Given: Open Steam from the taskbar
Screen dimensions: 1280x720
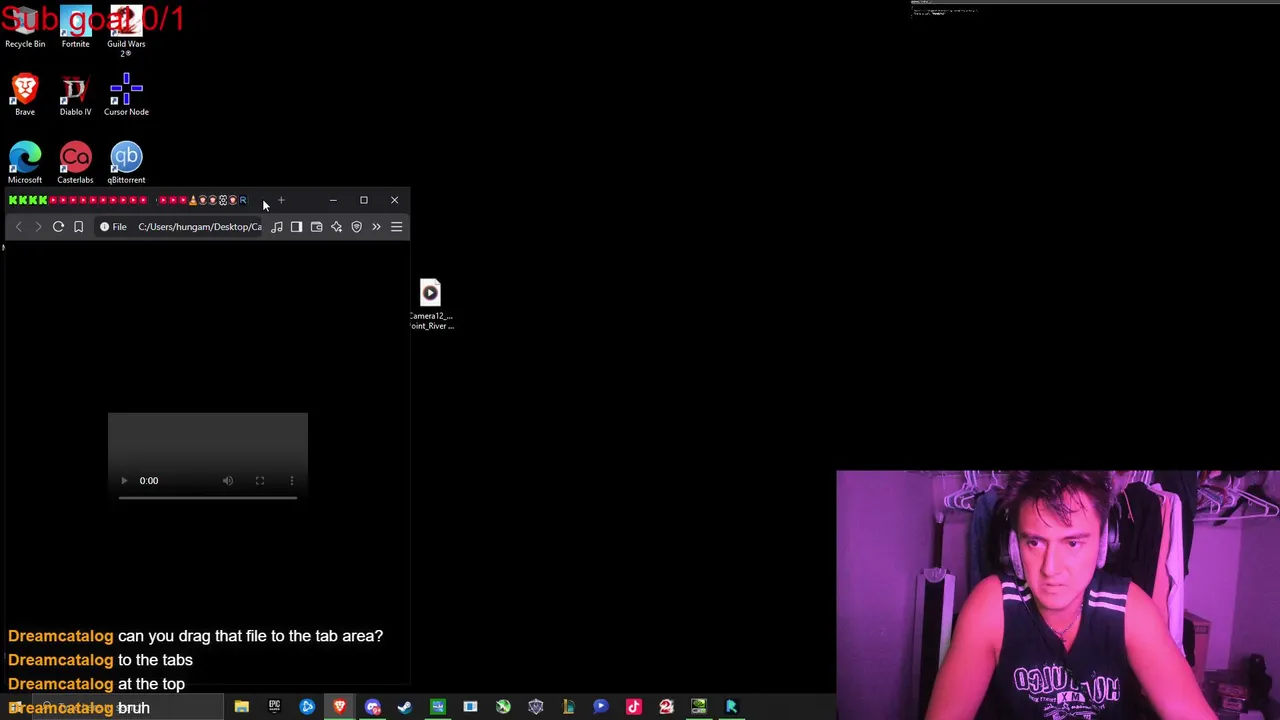Looking at the screenshot, I should (x=405, y=707).
